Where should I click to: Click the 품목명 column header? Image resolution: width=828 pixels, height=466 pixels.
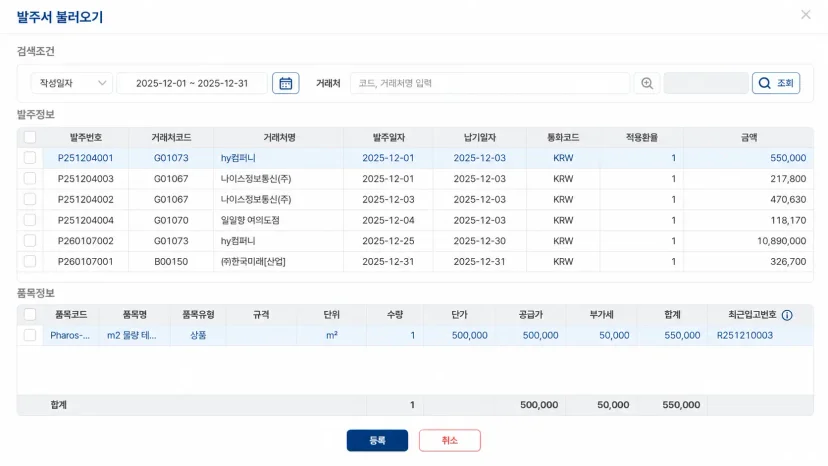click(135, 315)
